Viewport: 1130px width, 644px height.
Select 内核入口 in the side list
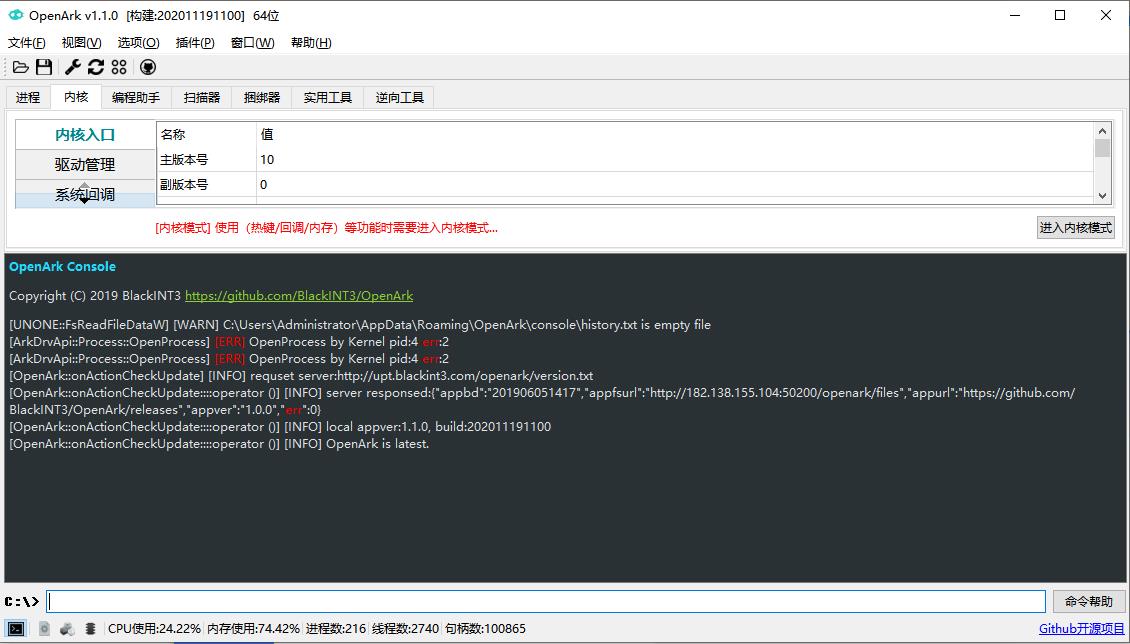click(x=85, y=135)
